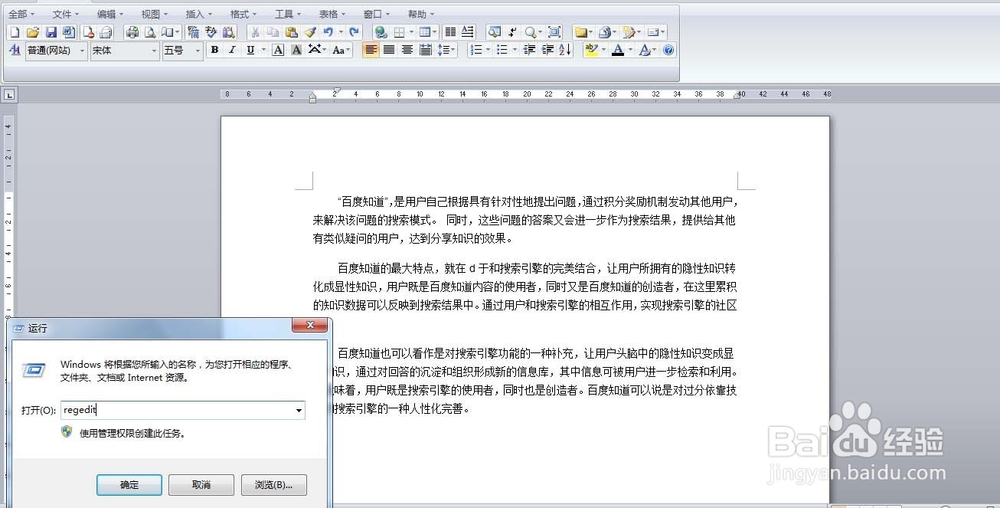Screen dimensions: 1000x508
Task: Toggle Underline formatting
Action: tap(251, 50)
